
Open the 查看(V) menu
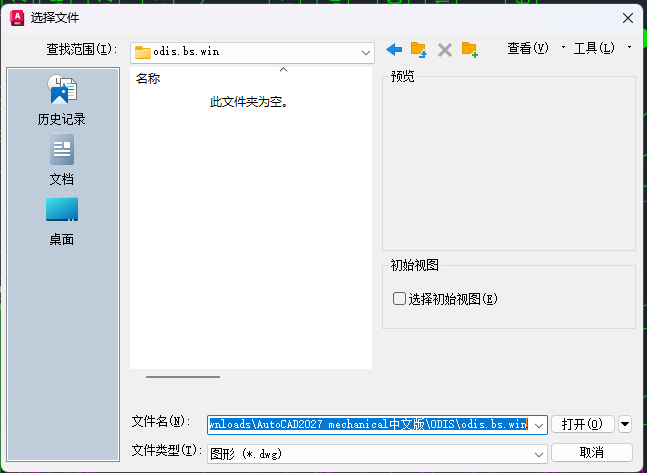click(528, 48)
